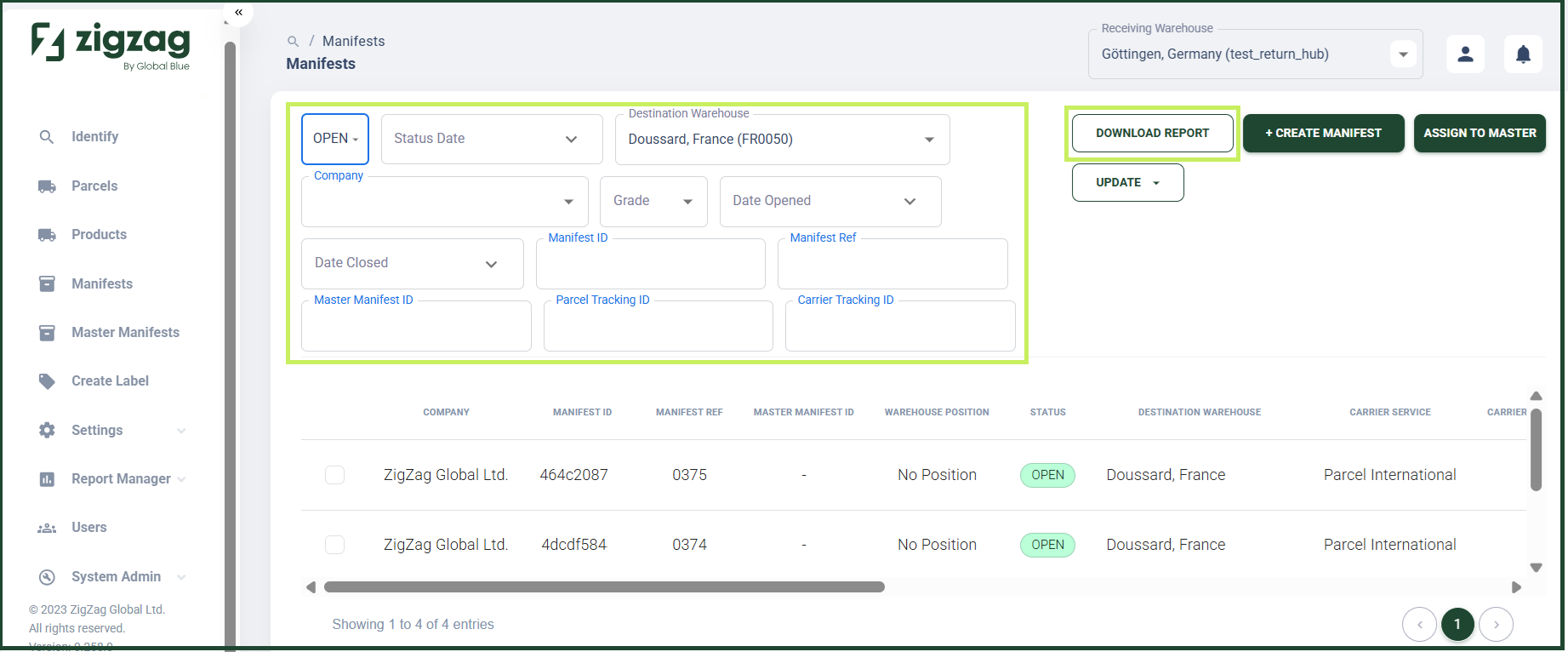Click + CREATE MANIFEST button
The image size is (1568, 652).
pos(1323,134)
